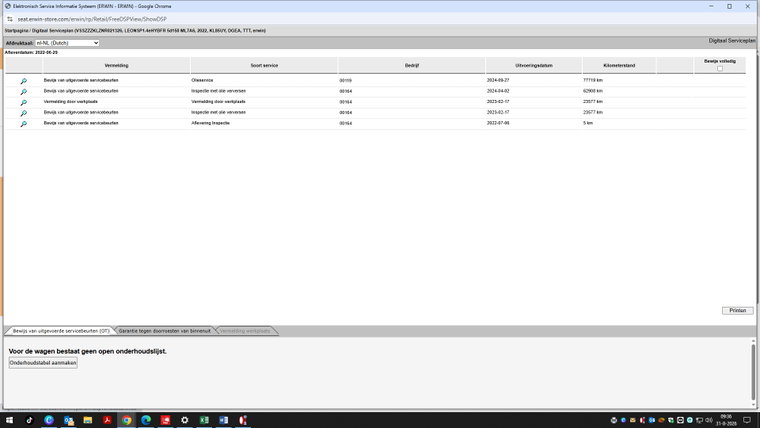Switch to Garantie tegen doorroesten van binnenuit tab
This screenshot has height=428, width=760.
tap(164, 331)
